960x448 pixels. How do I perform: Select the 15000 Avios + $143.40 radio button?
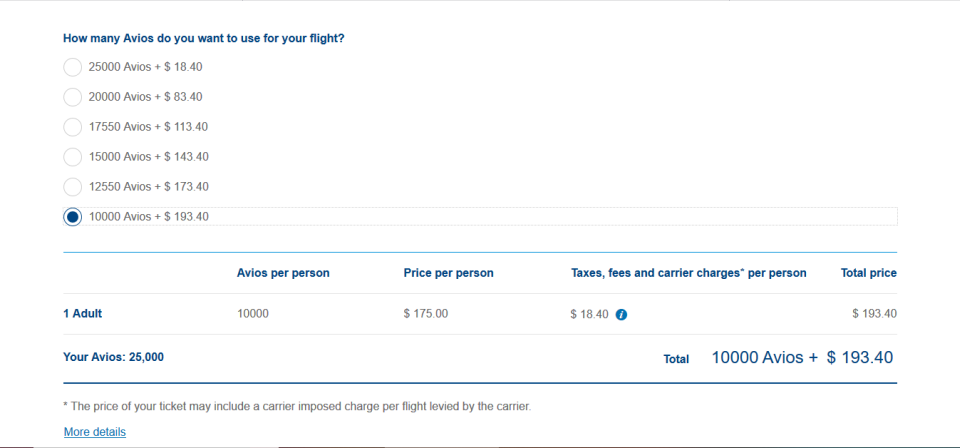[72, 157]
